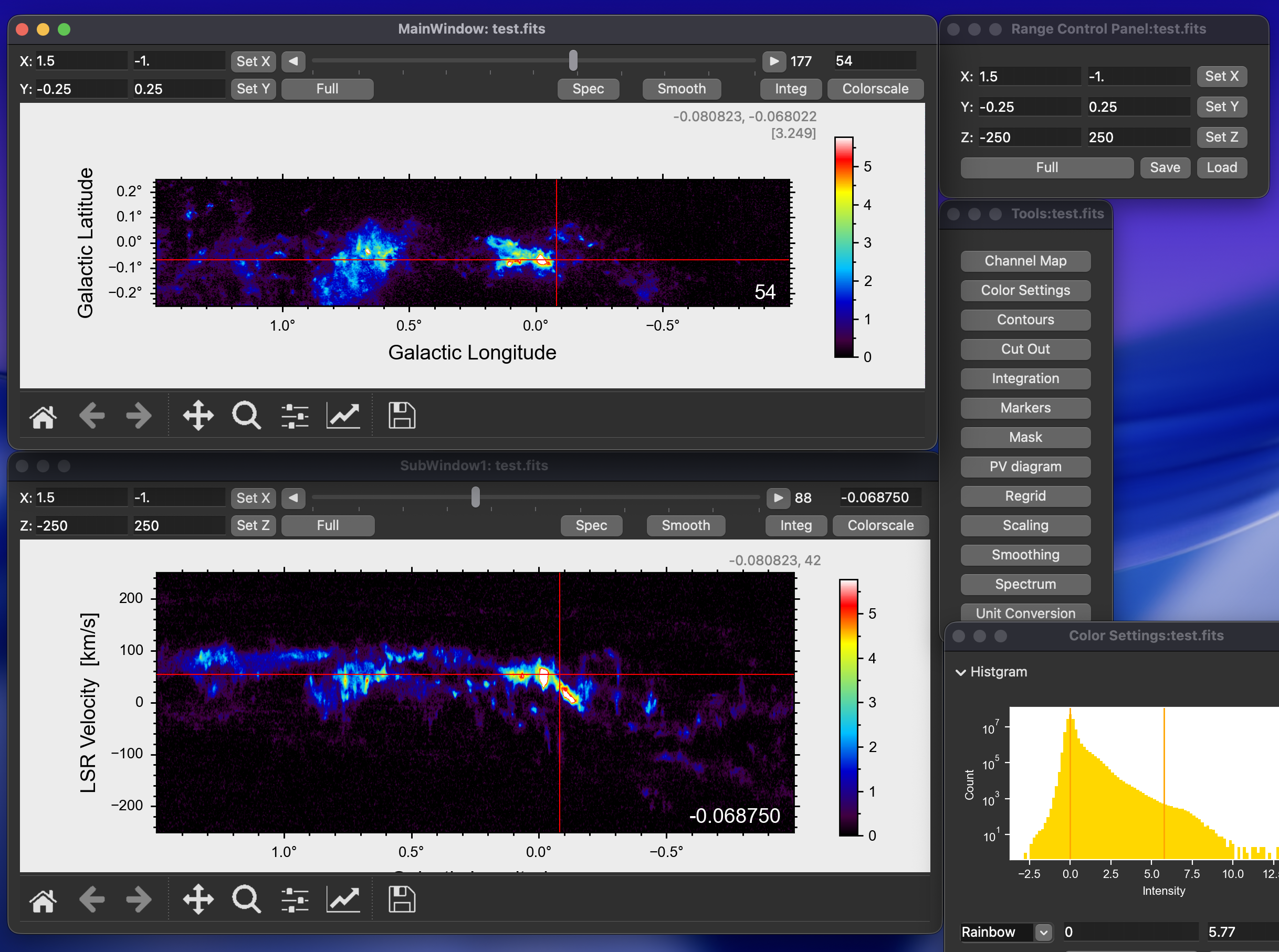
Task: Open the Rainbow colormap dropdown
Action: click(1043, 932)
